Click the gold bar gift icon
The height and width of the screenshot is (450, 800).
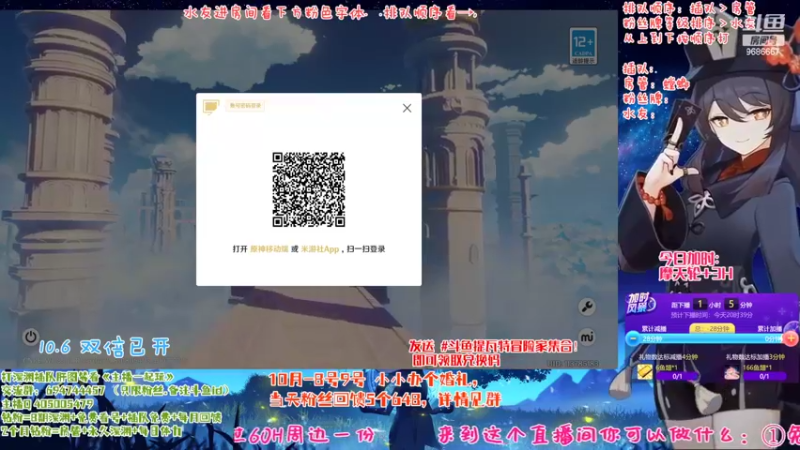click(644, 371)
